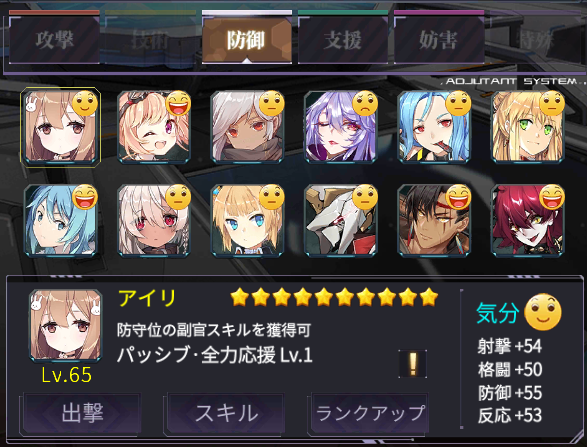The image size is (587, 447).
Task: Pick the dark-haired scarred male adjutant
Action: click(435, 221)
